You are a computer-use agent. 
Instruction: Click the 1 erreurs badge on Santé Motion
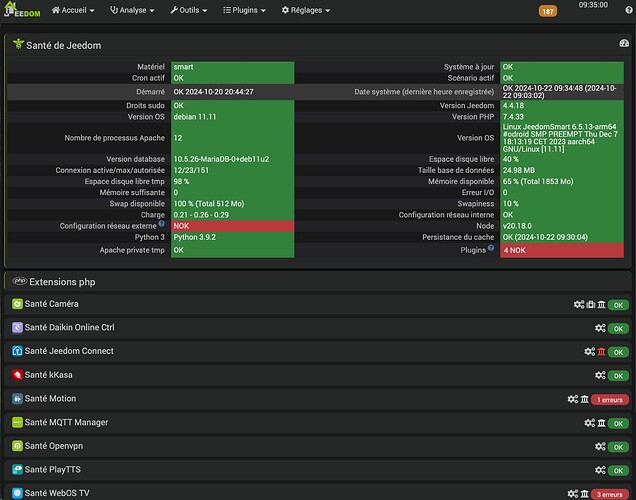point(610,399)
